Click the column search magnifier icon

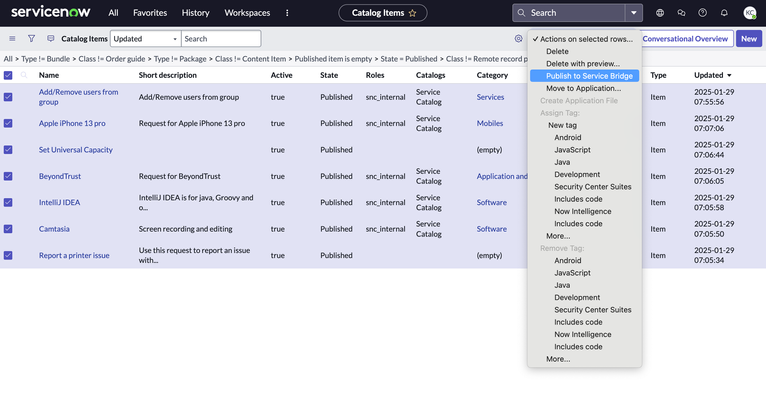coord(24,75)
